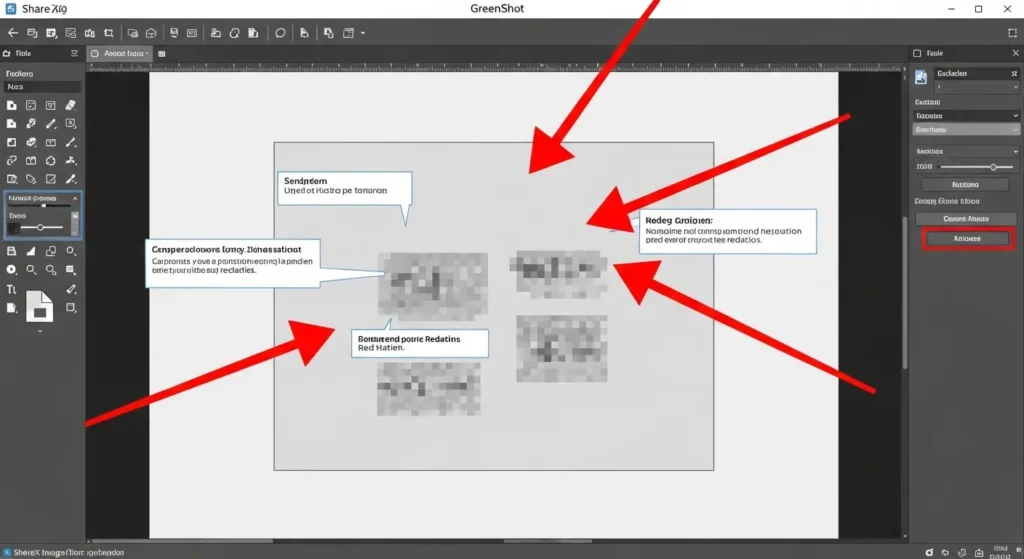Click the fullscreen corner-brackets icon in the top toolbar
Image resolution: width=1024 pixels, height=559 pixels.
[x=1012, y=33]
